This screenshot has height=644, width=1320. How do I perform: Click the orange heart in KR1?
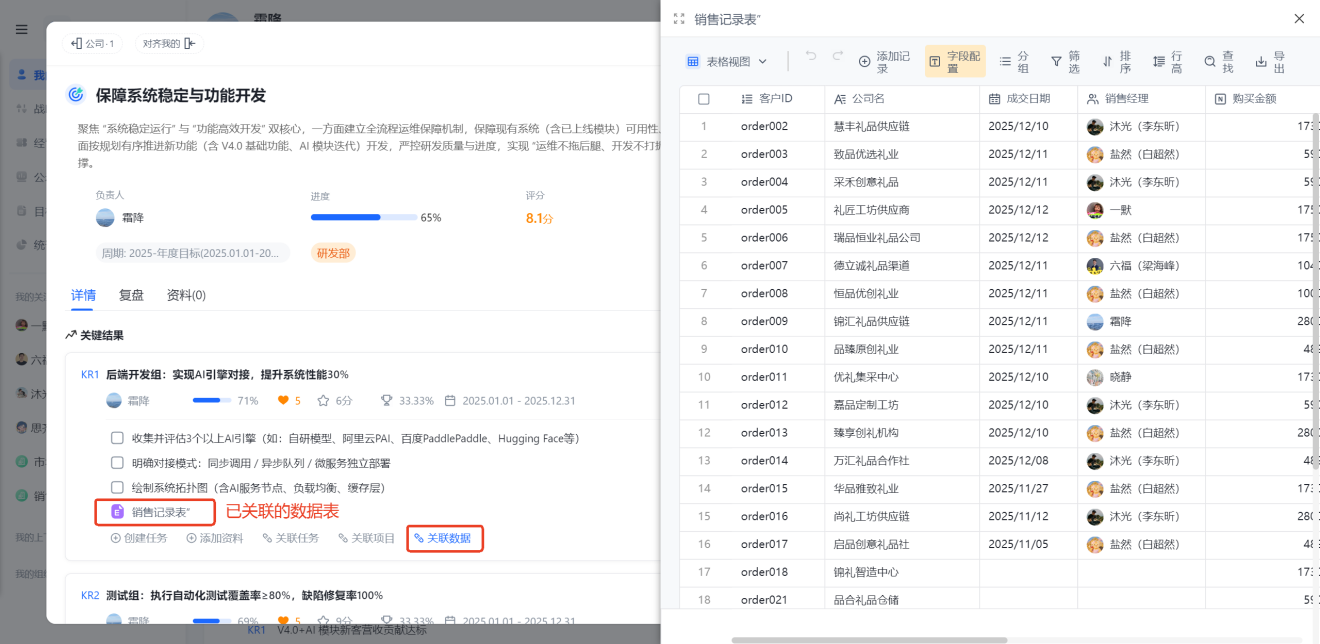click(283, 400)
